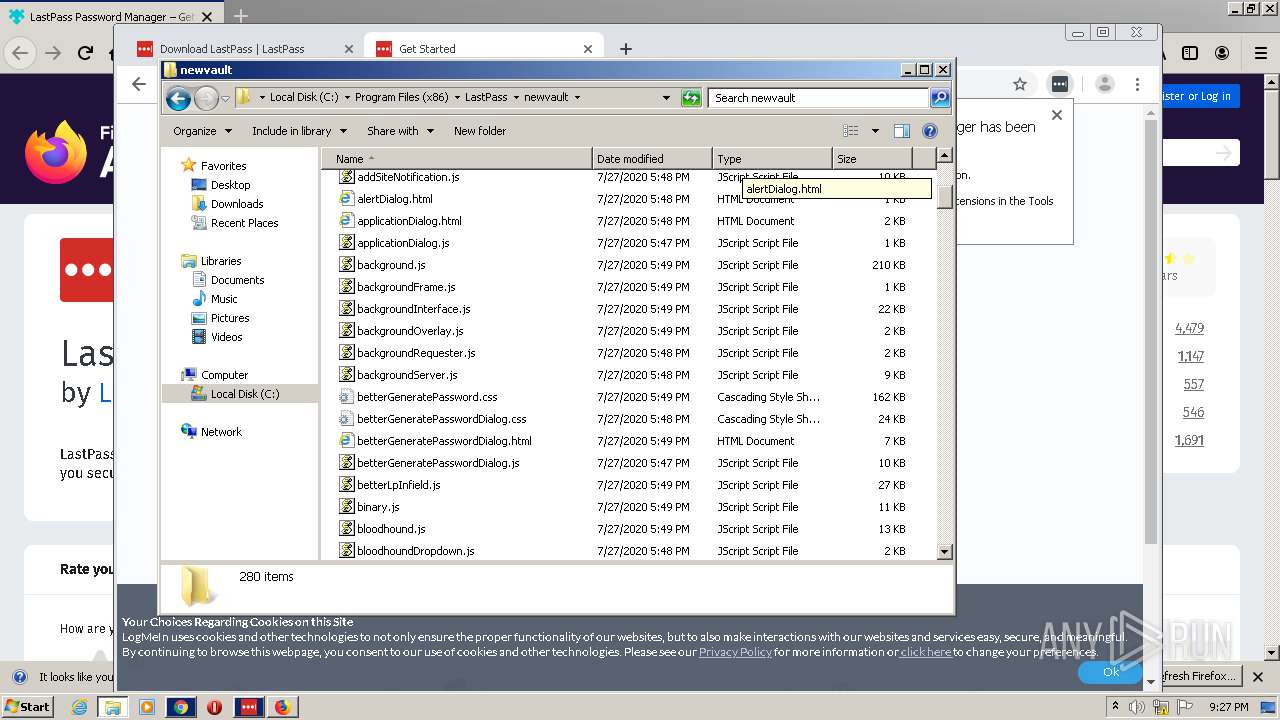This screenshot has width=1280, height=720.
Task: Show the preview pane in Explorer
Action: pyautogui.click(x=901, y=131)
